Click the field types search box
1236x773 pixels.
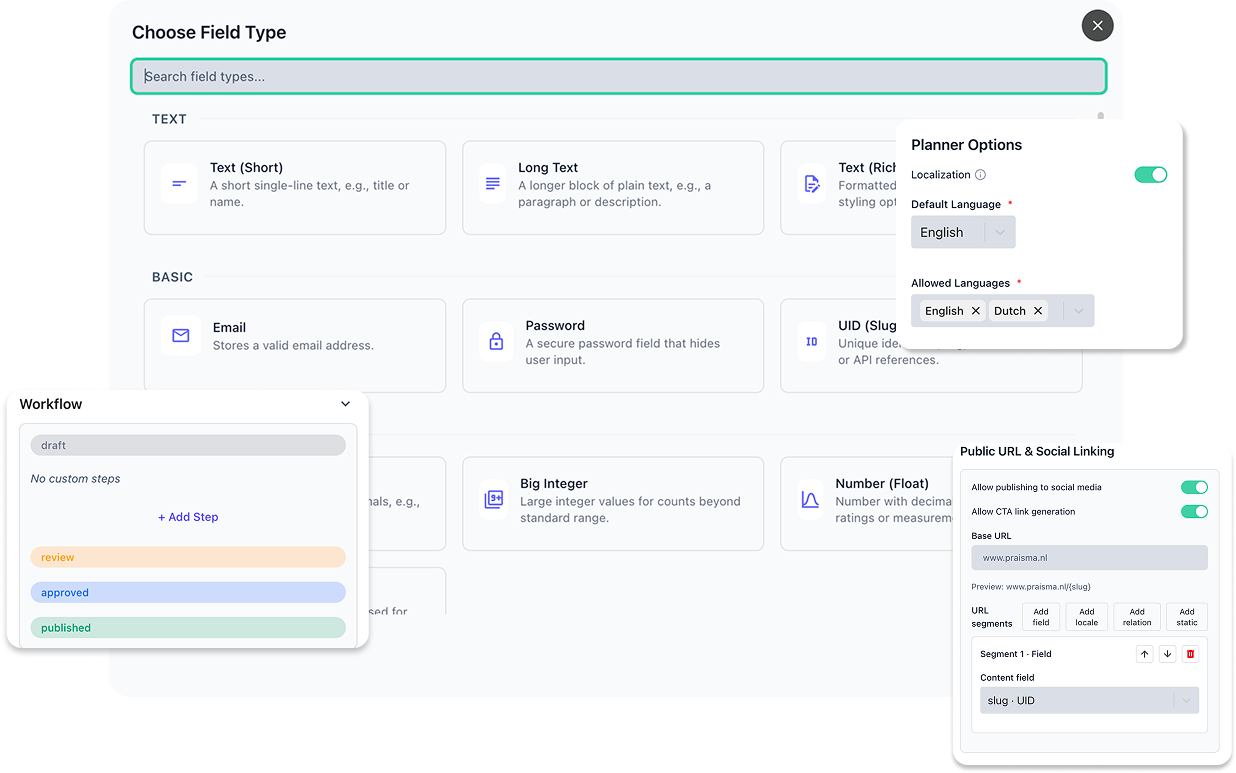(x=618, y=76)
